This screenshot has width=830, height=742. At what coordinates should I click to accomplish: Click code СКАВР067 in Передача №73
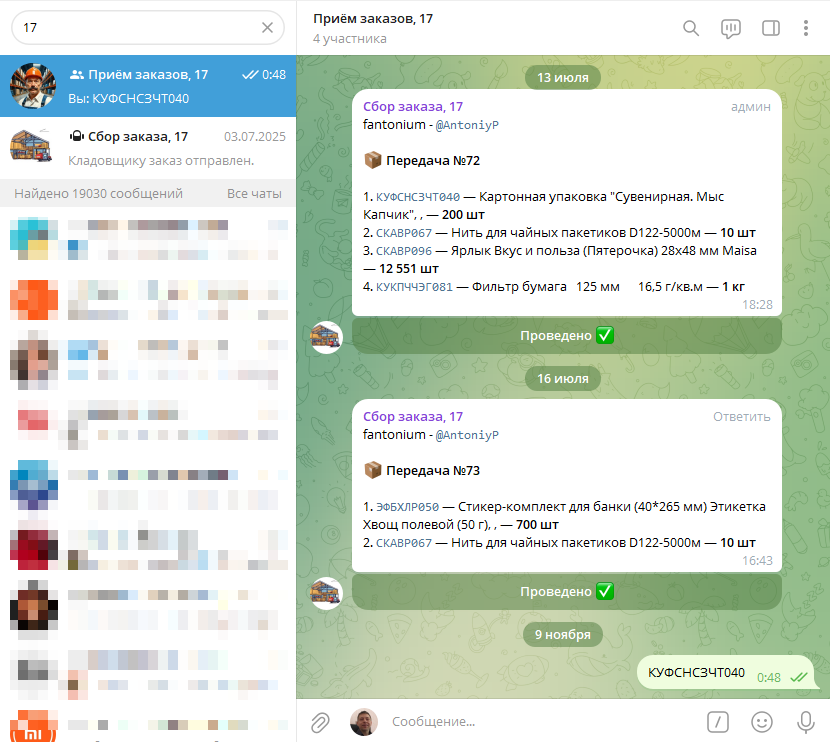click(x=404, y=543)
